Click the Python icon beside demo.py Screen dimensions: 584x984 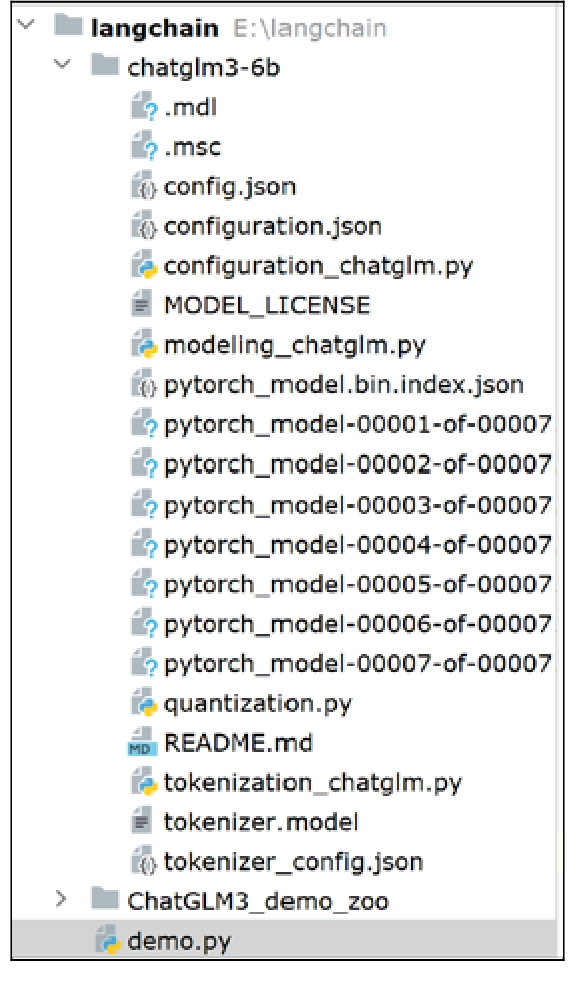tap(107, 940)
